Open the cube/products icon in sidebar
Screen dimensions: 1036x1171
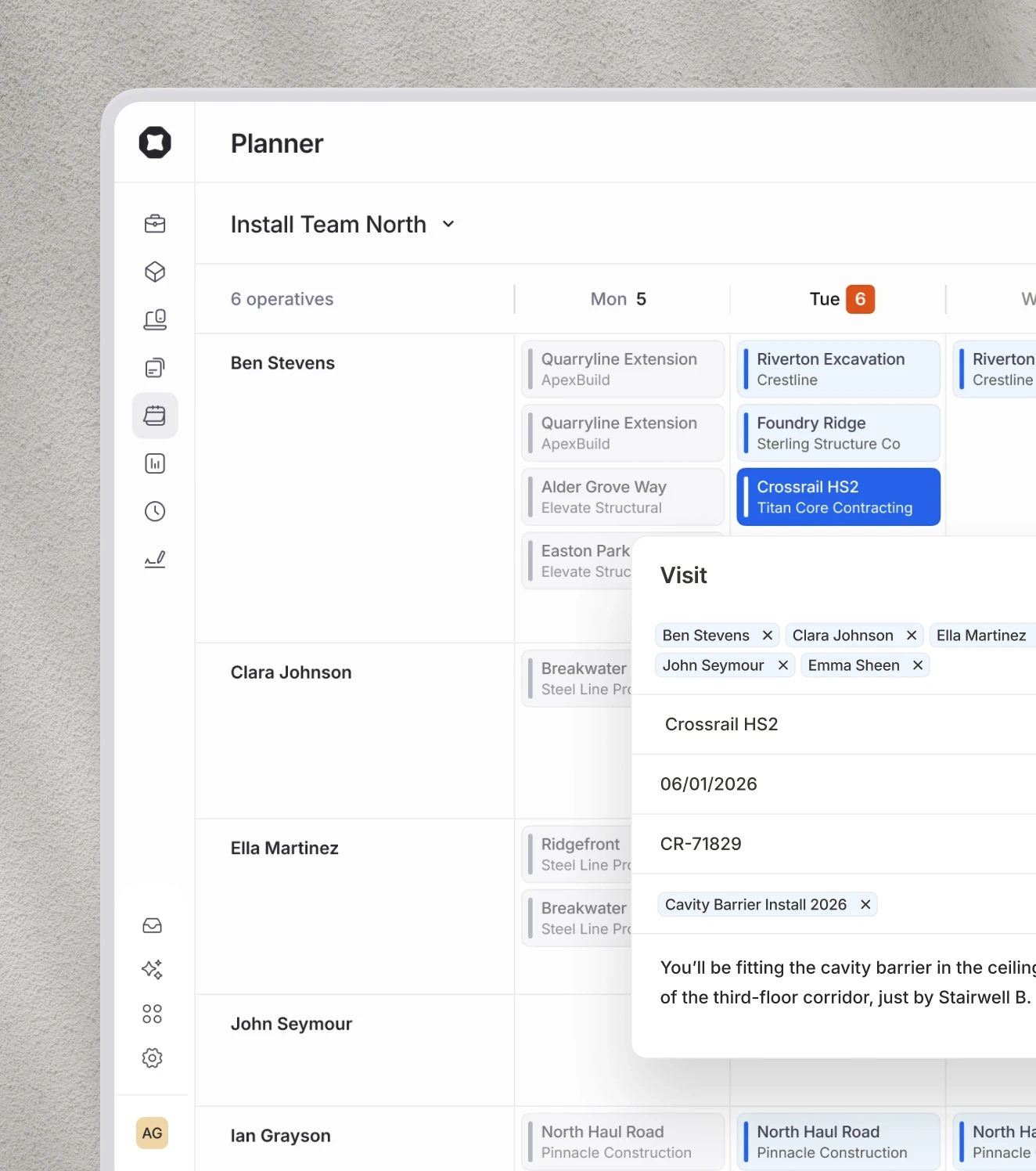pos(155,272)
